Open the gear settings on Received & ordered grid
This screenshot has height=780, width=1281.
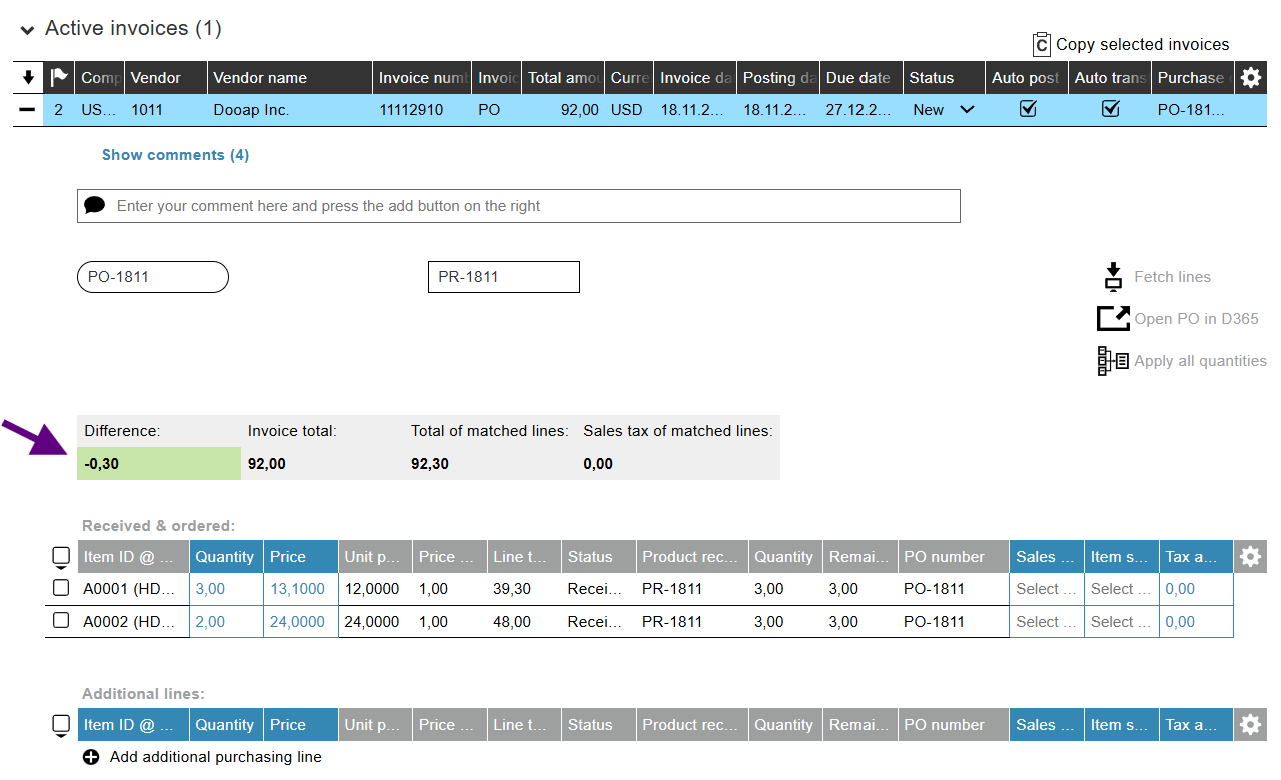[x=1251, y=556]
